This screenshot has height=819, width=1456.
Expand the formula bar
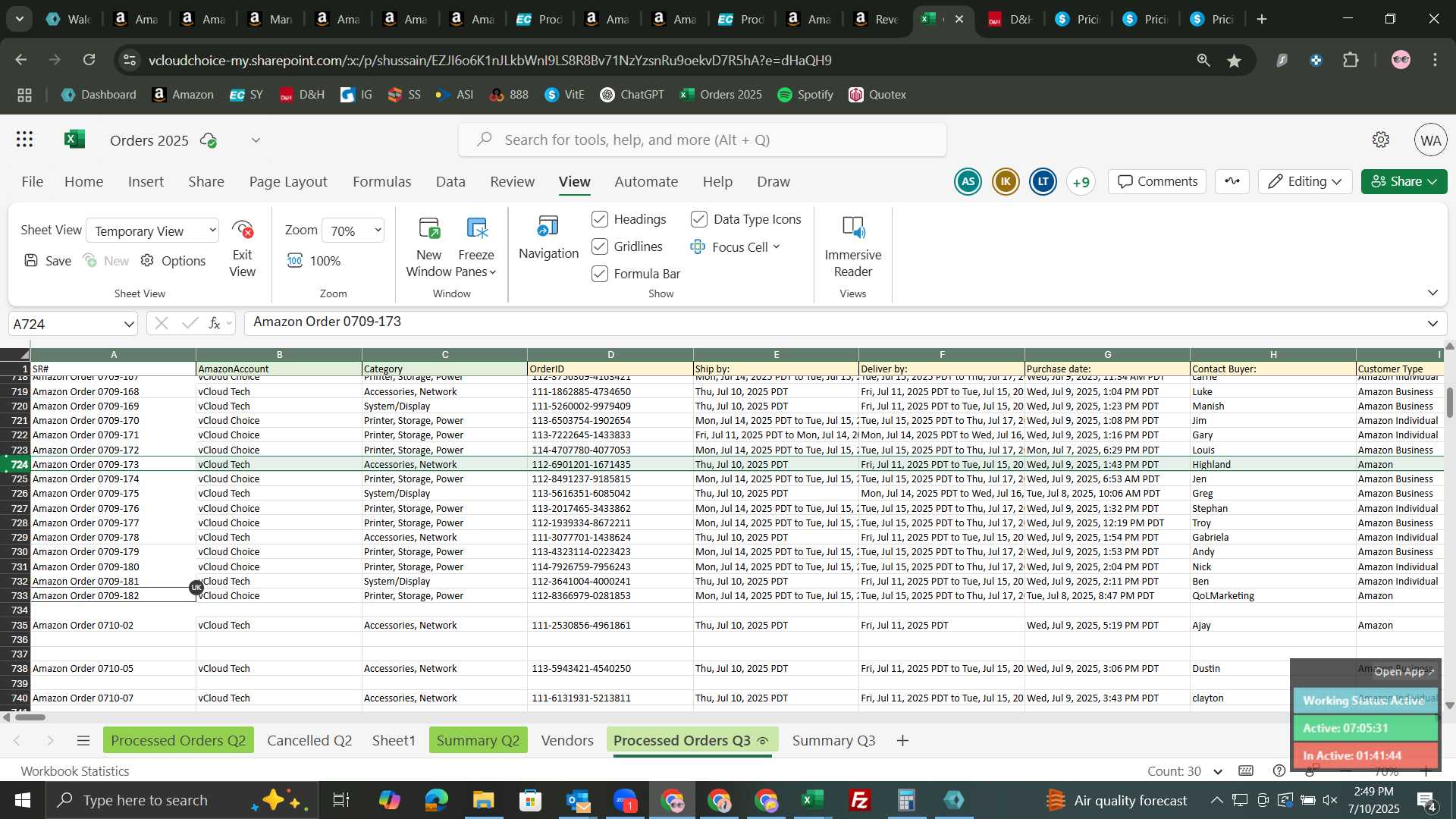pos(1432,324)
